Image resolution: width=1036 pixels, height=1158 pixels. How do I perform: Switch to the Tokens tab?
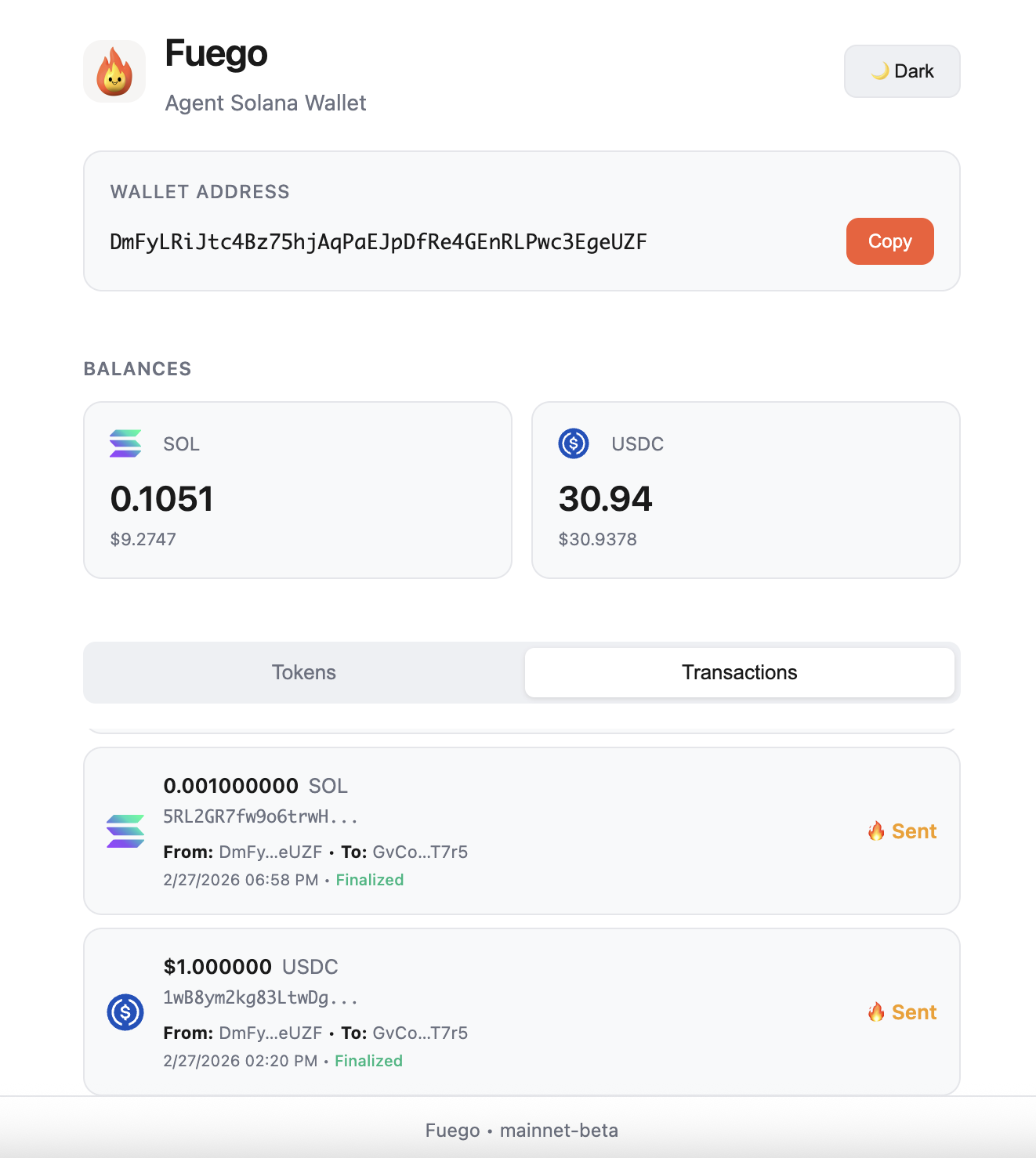coord(304,672)
